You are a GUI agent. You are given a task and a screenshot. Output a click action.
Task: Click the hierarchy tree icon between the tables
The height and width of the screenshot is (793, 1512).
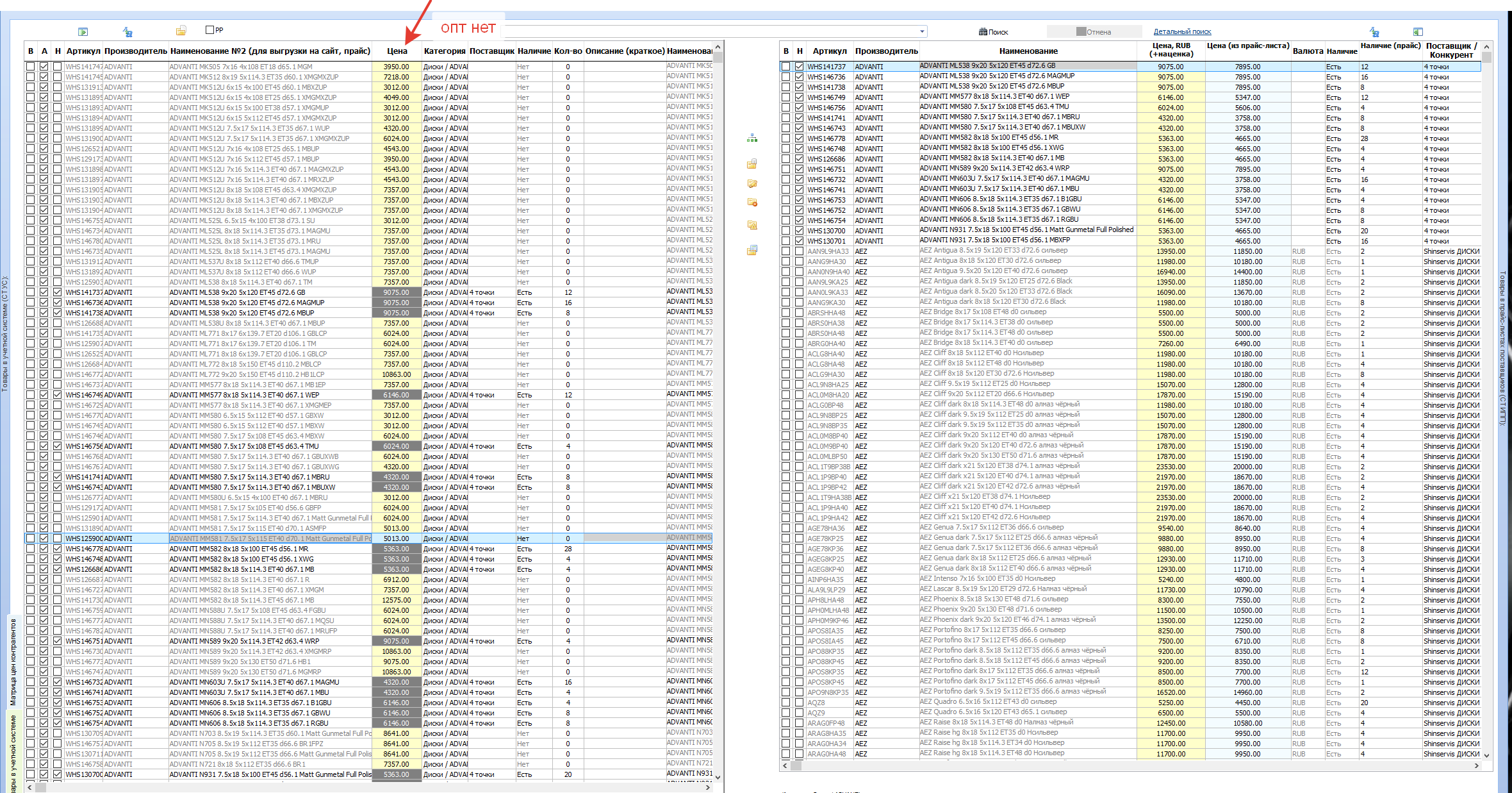[x=752, y=138]
